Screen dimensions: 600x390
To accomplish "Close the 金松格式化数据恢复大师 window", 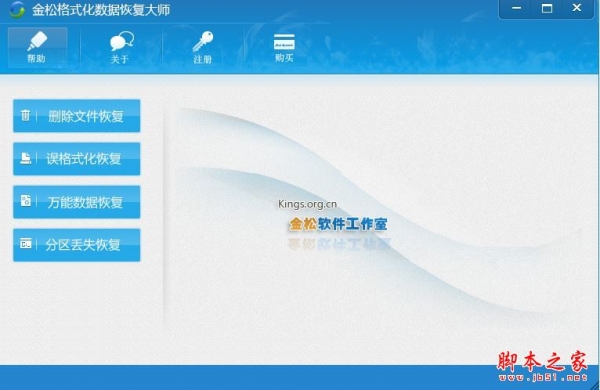I will click(x=577, y=8).
